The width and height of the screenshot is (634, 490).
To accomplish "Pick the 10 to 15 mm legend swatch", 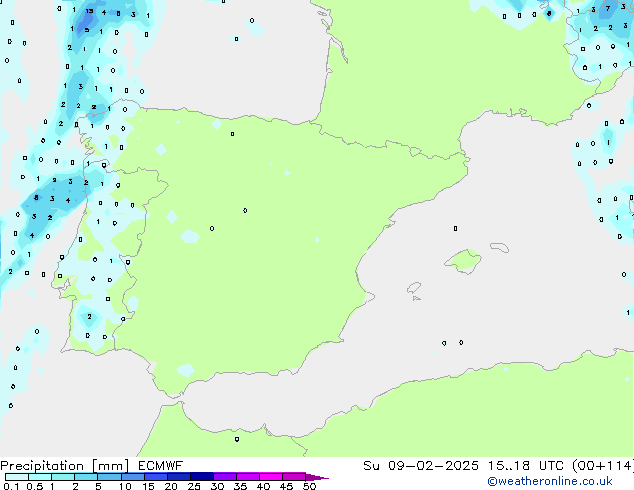I will 132,477.
